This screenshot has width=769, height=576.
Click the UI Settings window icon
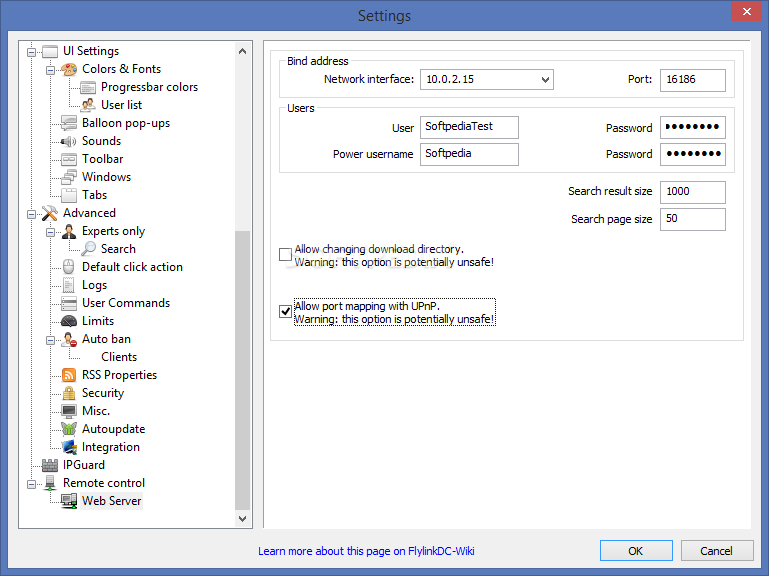[50, 52]
